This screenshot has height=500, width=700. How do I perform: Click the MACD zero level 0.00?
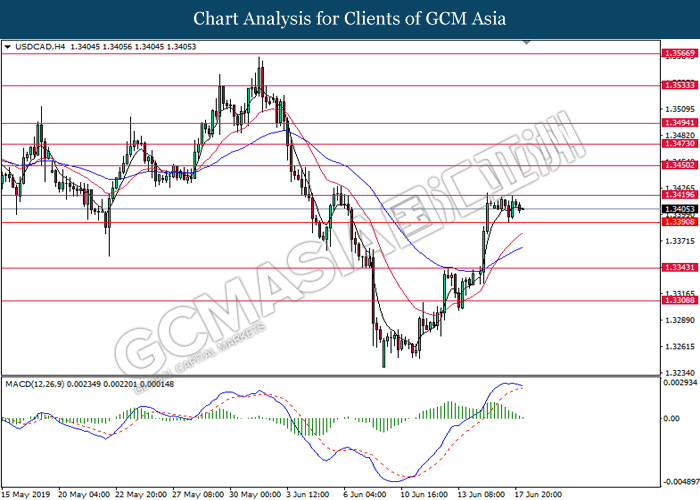(x=671, y=418)
